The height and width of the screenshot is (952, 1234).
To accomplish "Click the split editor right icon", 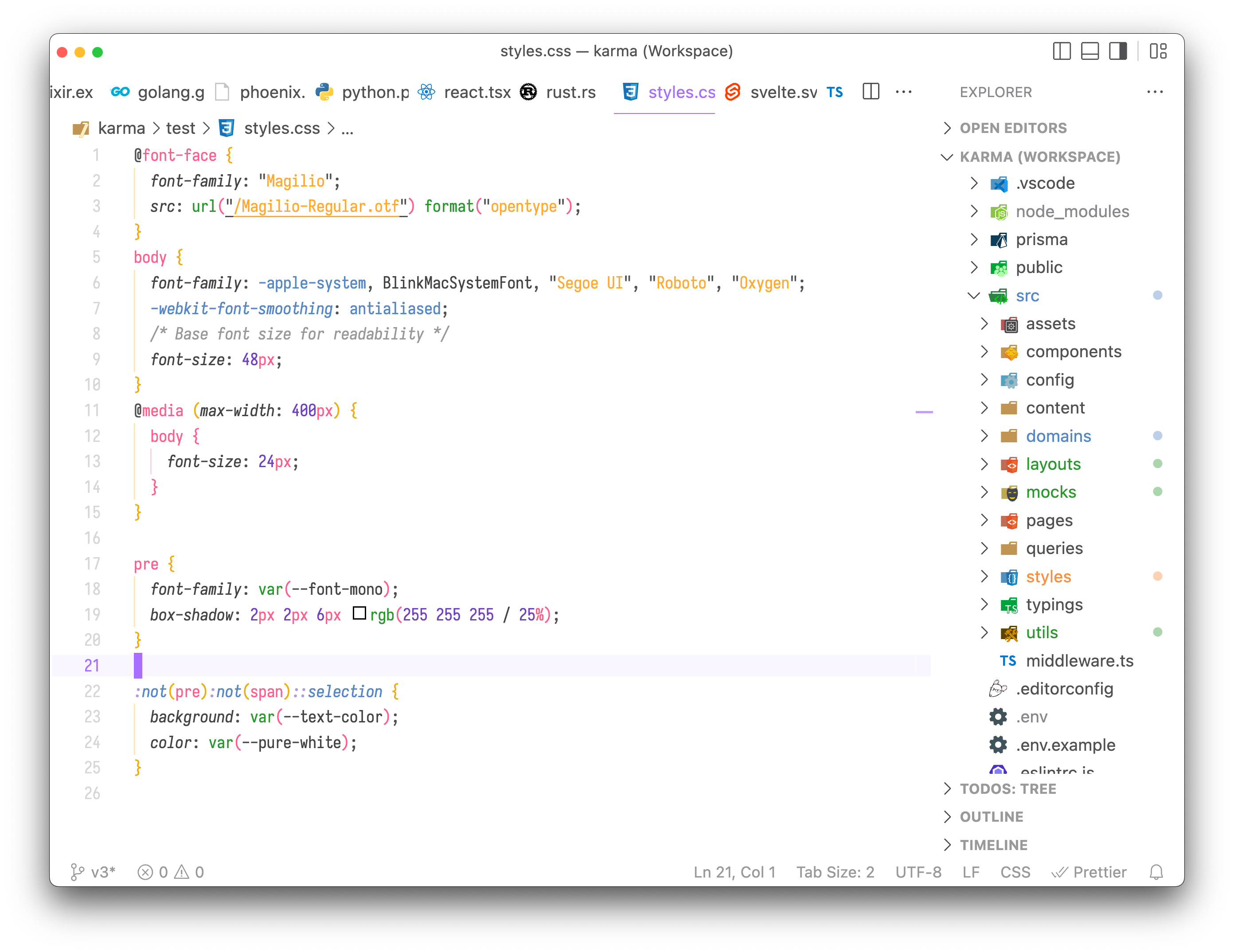I will pos(871,92).
